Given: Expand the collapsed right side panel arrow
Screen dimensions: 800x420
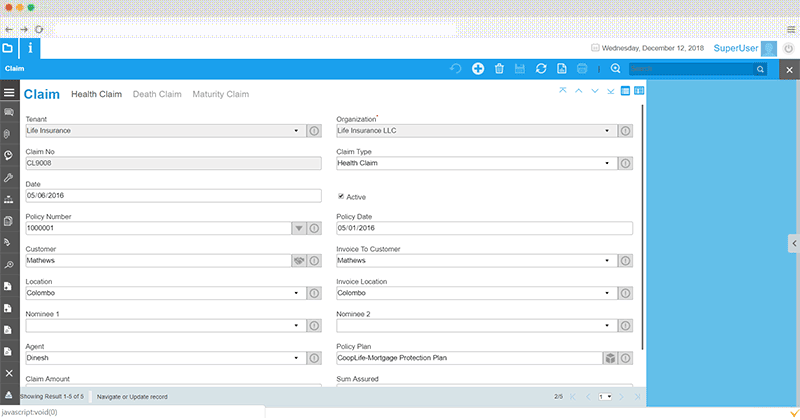Looking at the screenshot, I should [792, 243].
